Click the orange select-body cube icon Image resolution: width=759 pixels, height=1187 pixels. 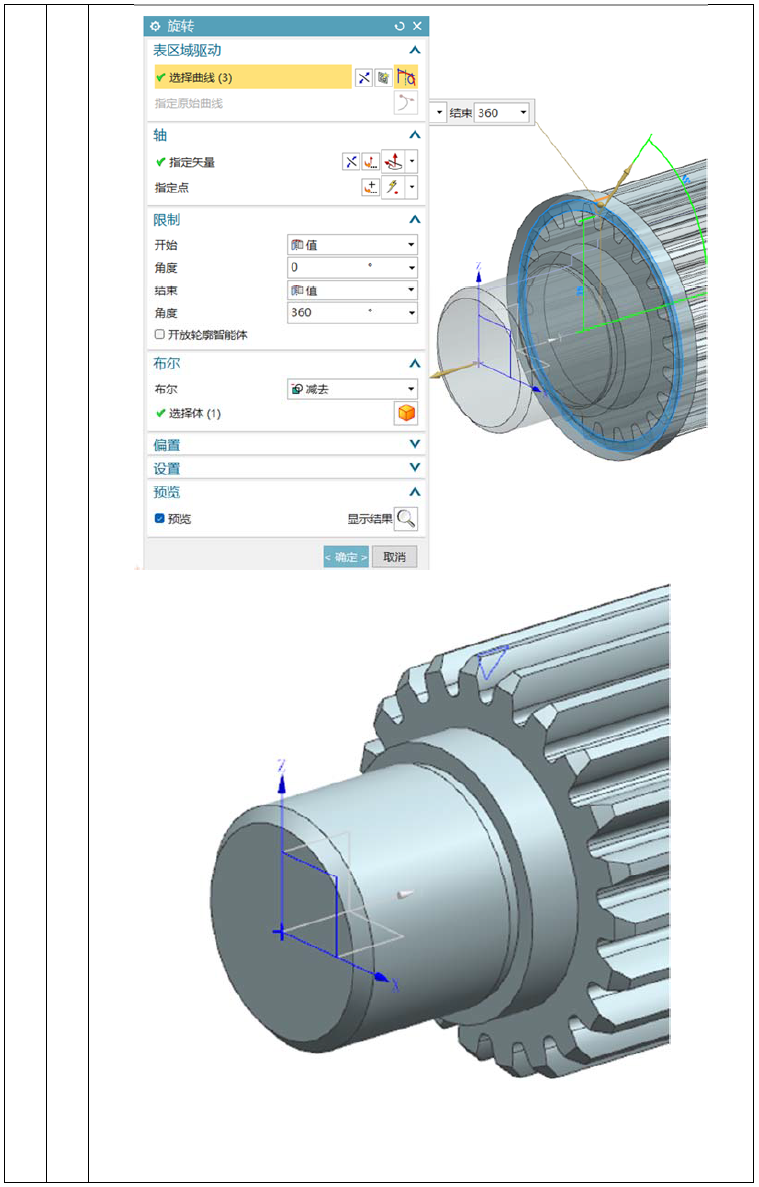point(406,413)
